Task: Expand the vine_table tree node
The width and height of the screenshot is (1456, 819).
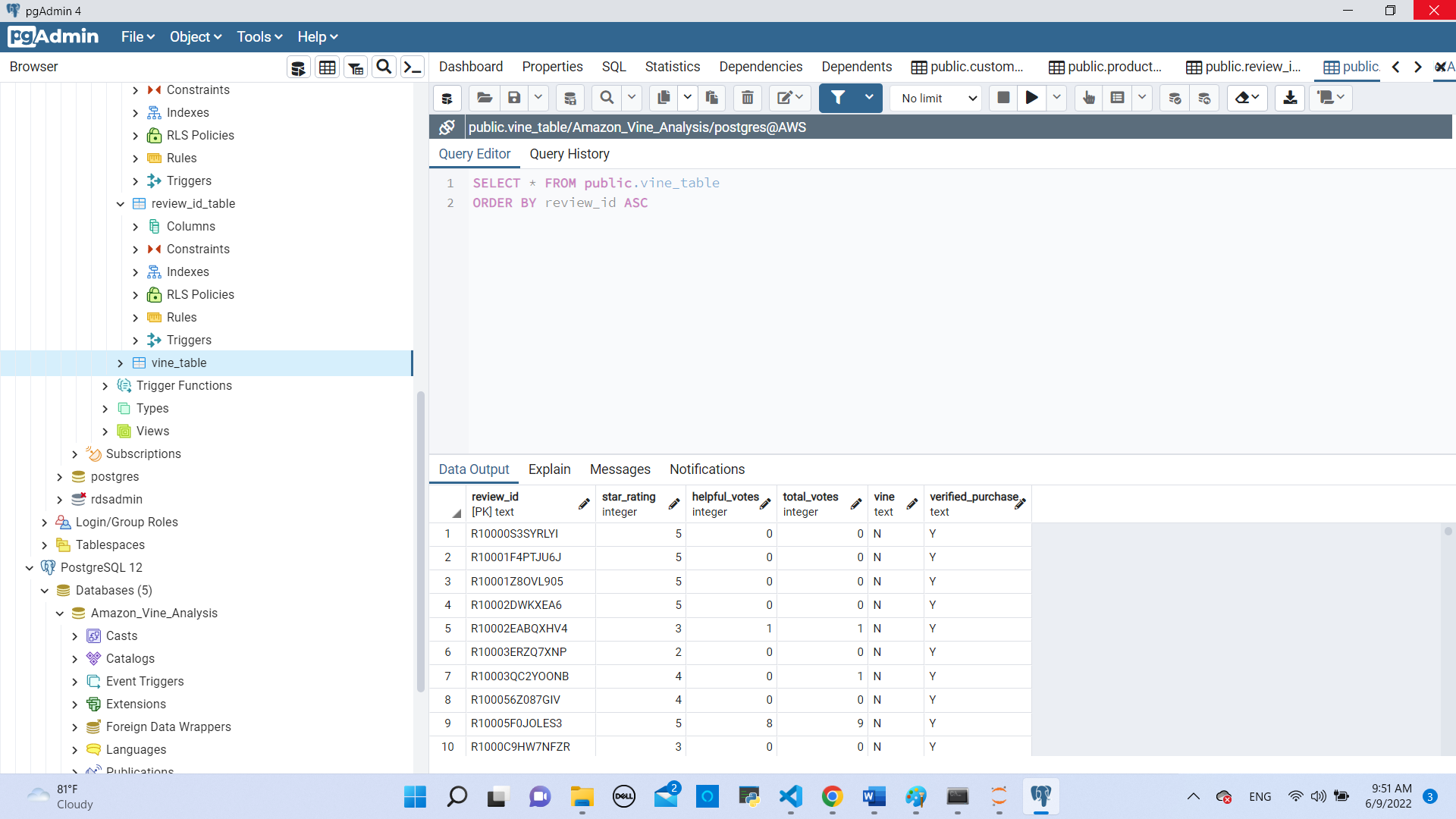Action: [121, 363]
